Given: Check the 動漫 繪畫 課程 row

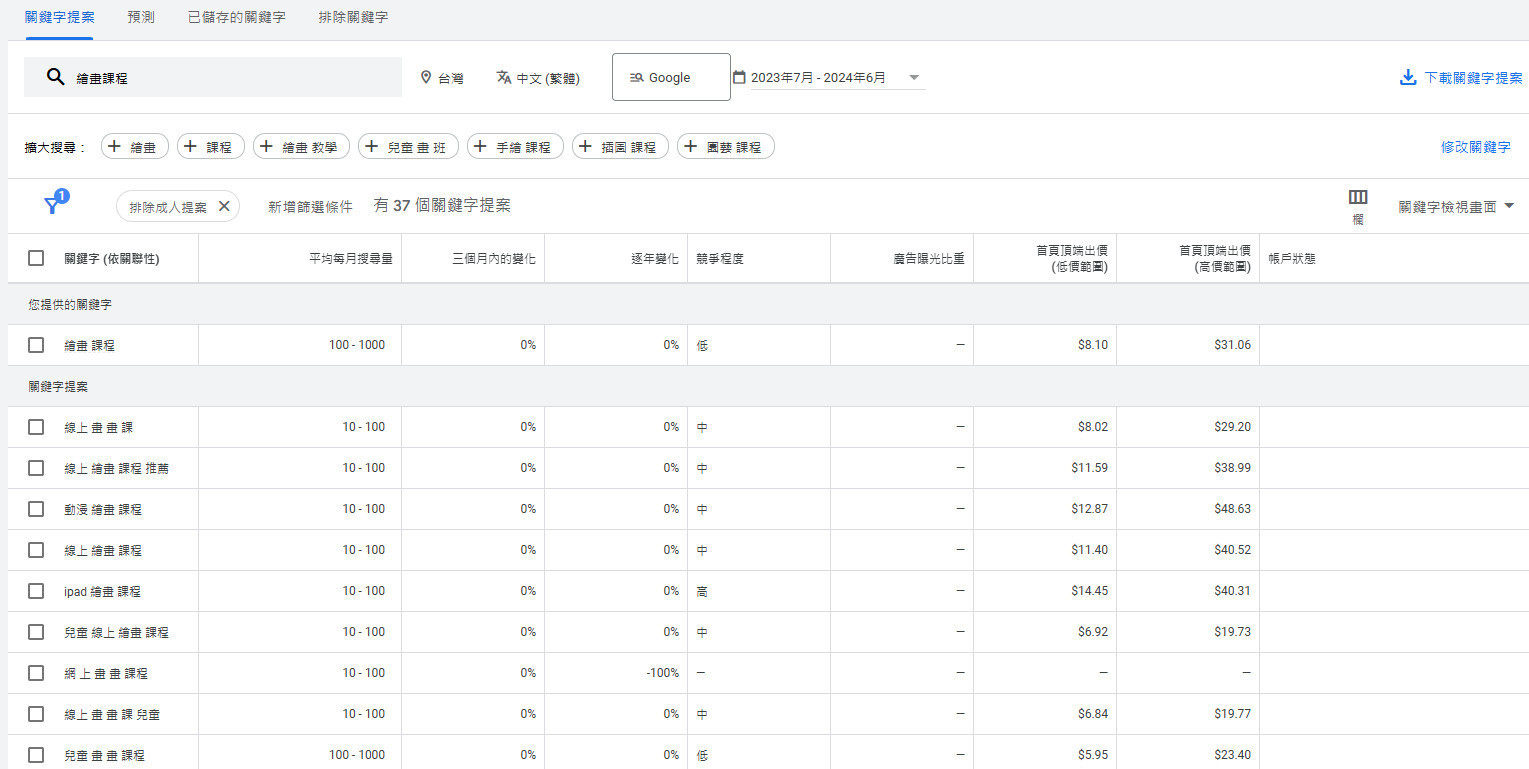Looking at the screenshot, I should tap(36, 509).
